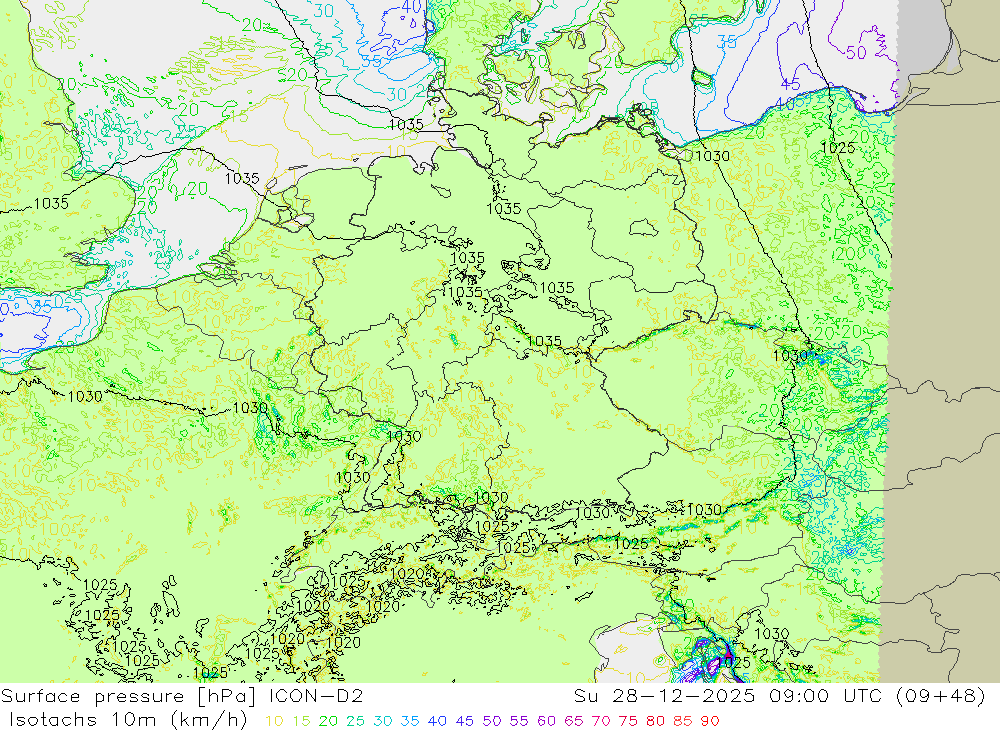Select the purple 50 value in legend

tap(492, 722)
